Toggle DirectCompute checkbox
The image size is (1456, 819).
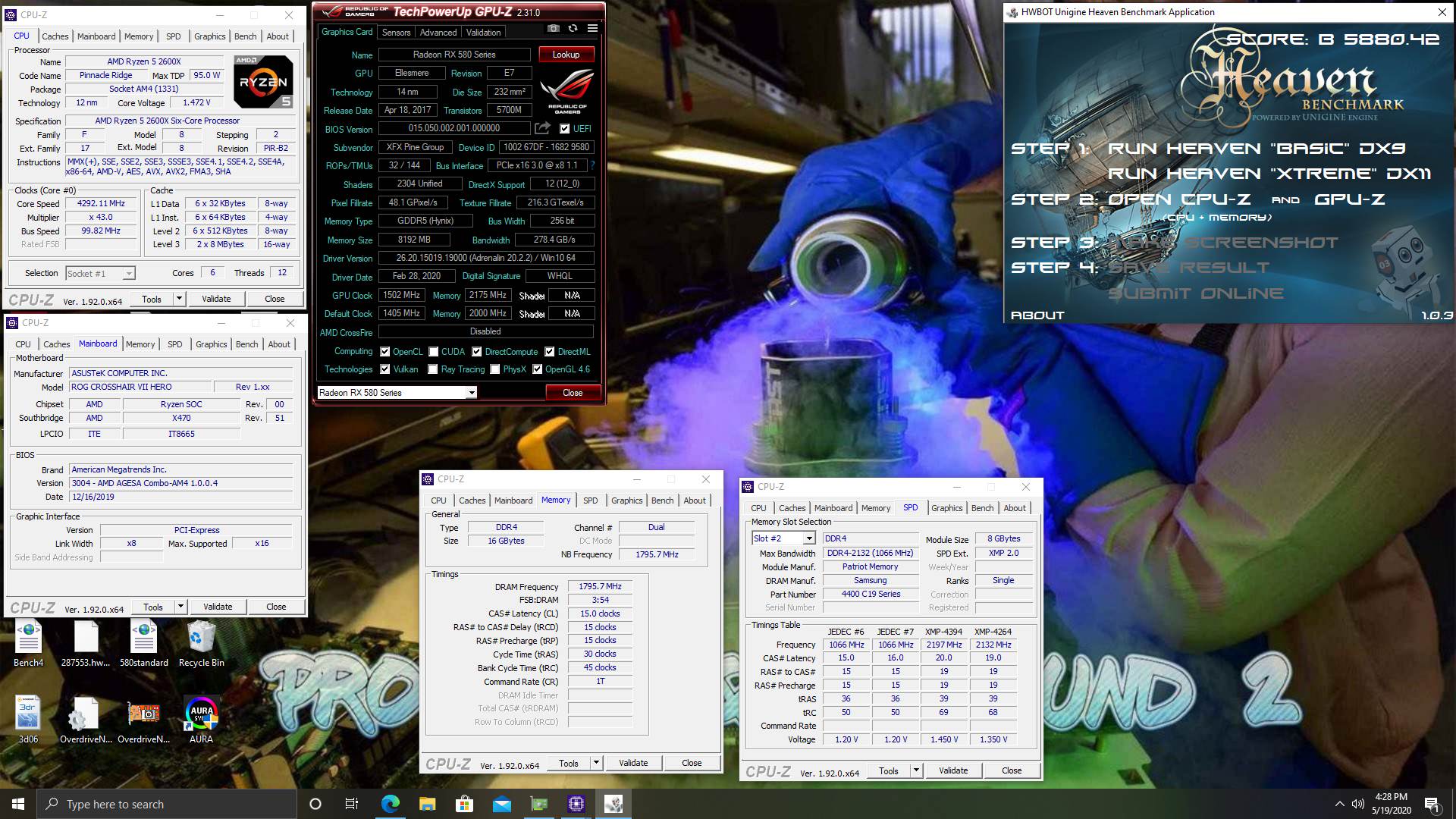pos(477,352)
